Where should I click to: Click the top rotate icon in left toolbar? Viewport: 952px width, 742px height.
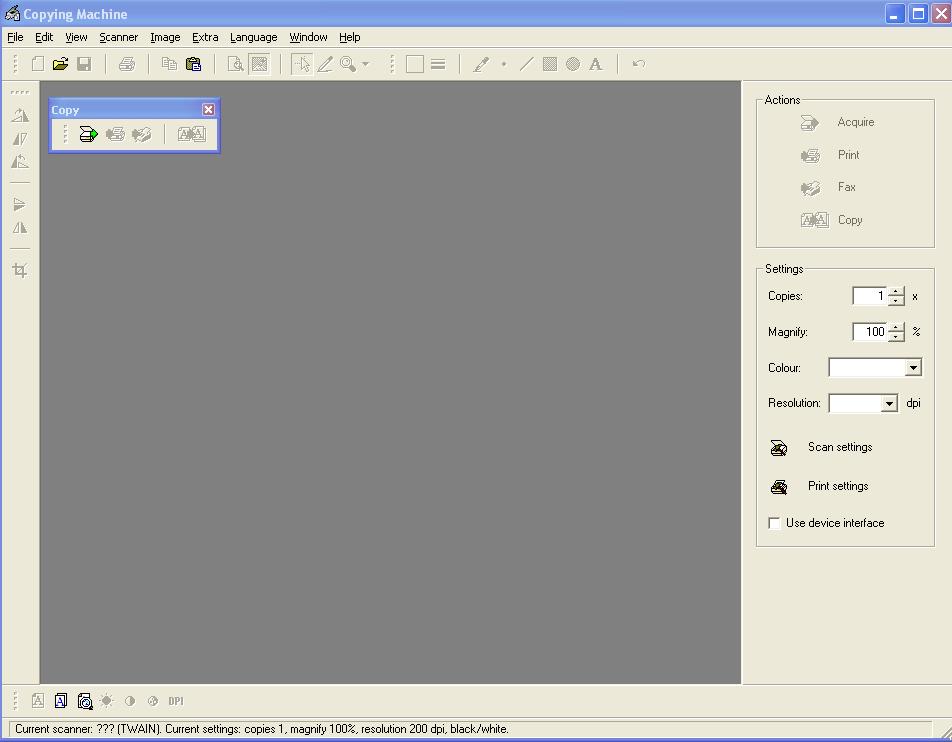point(20,115)
